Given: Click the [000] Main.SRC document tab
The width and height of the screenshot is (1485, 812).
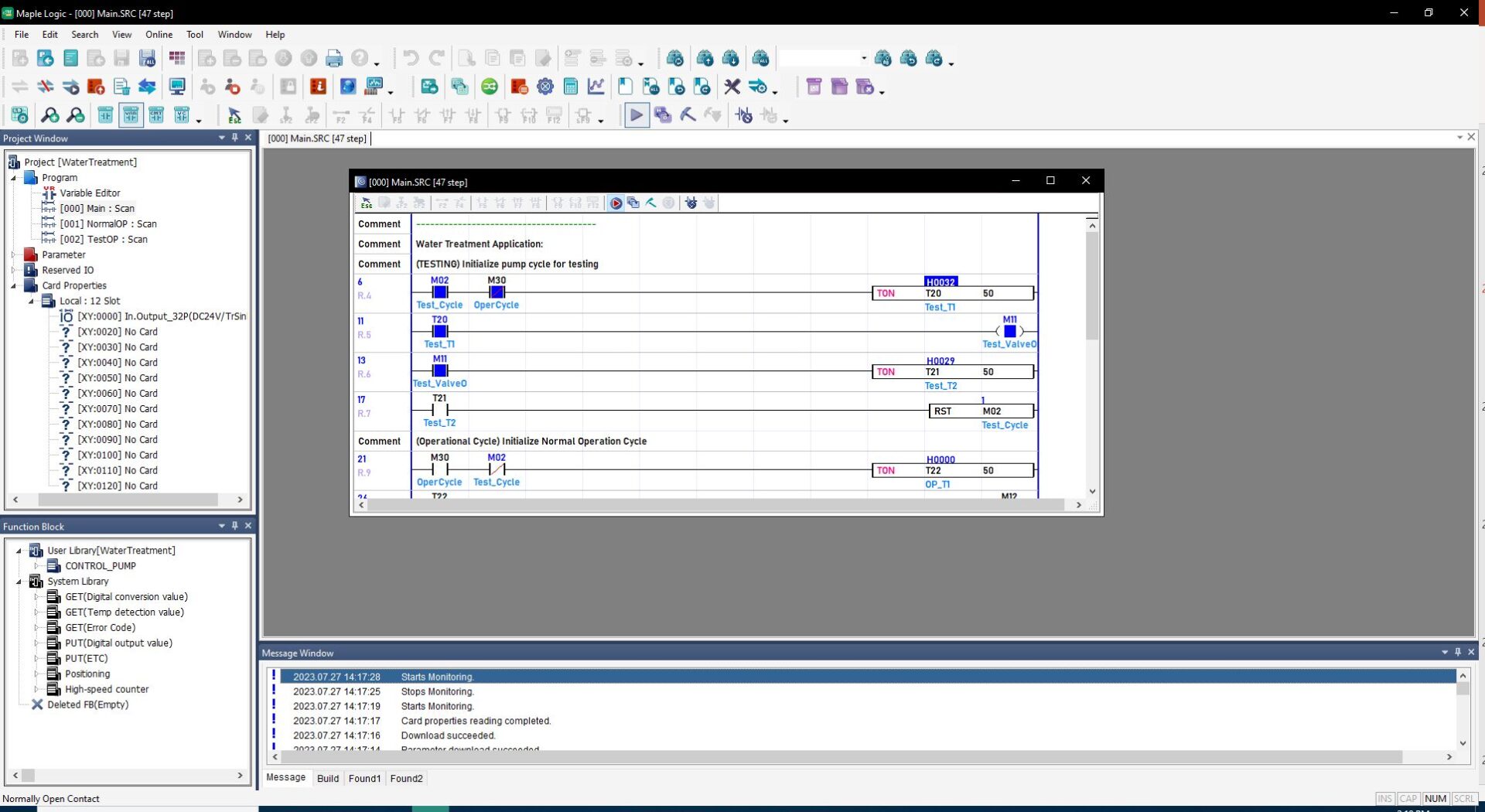Looking at the screenshot, I should 317,138.
